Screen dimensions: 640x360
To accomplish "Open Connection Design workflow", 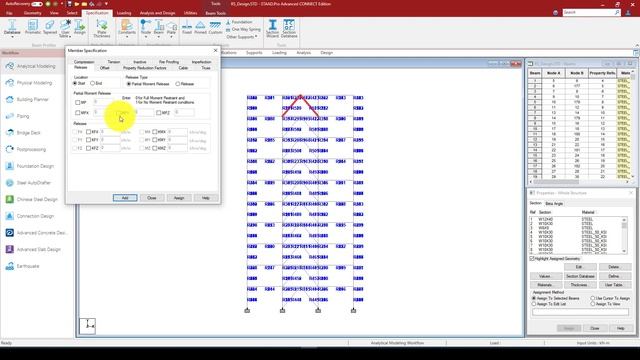I will pos(36,216).
